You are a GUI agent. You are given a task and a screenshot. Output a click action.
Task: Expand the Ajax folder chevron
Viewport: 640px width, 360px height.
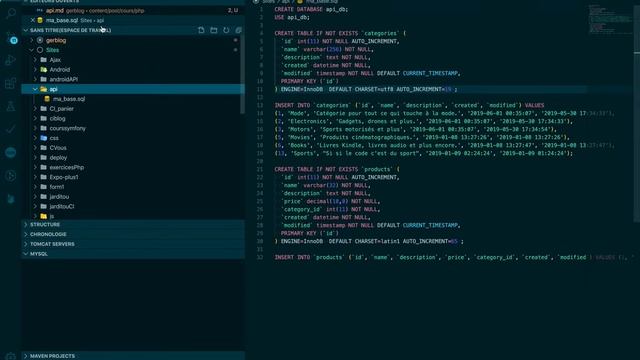36,60
